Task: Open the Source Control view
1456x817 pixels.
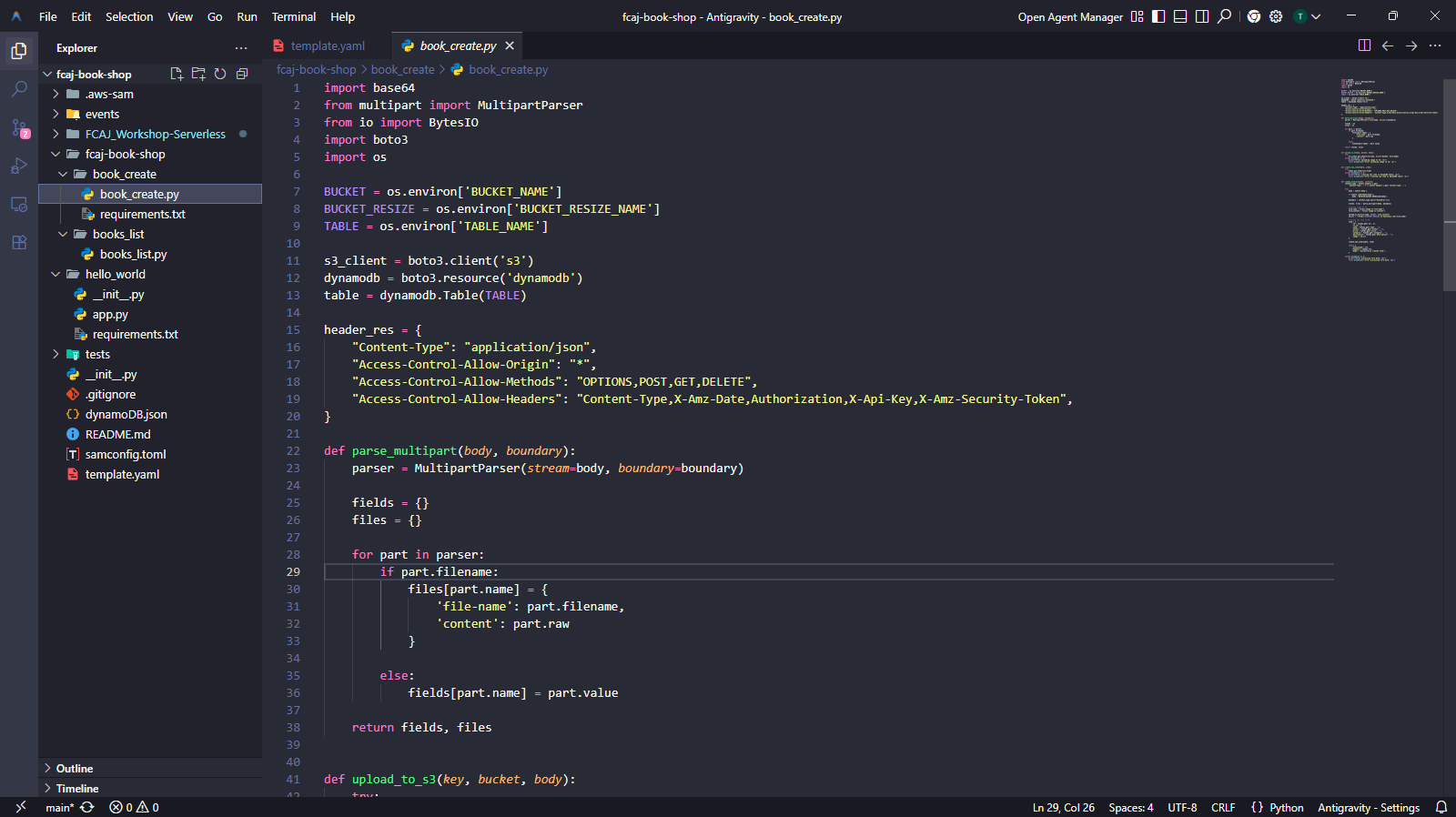Action: click(x=19, y=128)
